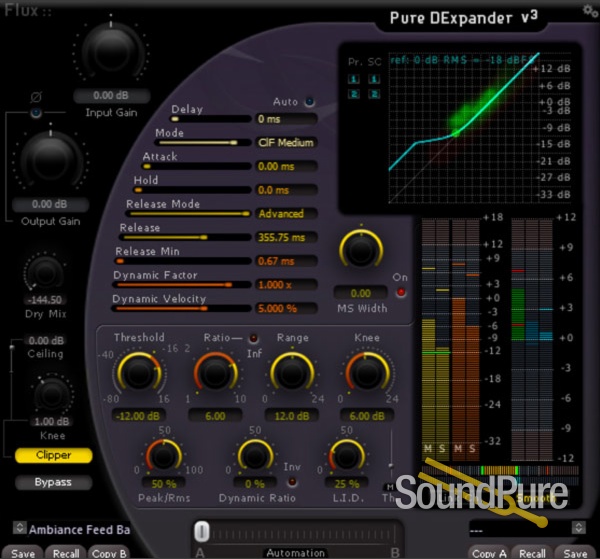The height and width of the screenshot is (559, 600).
Task: Toggle Pr. channel 1 button
Action: [x=354, y=79]
